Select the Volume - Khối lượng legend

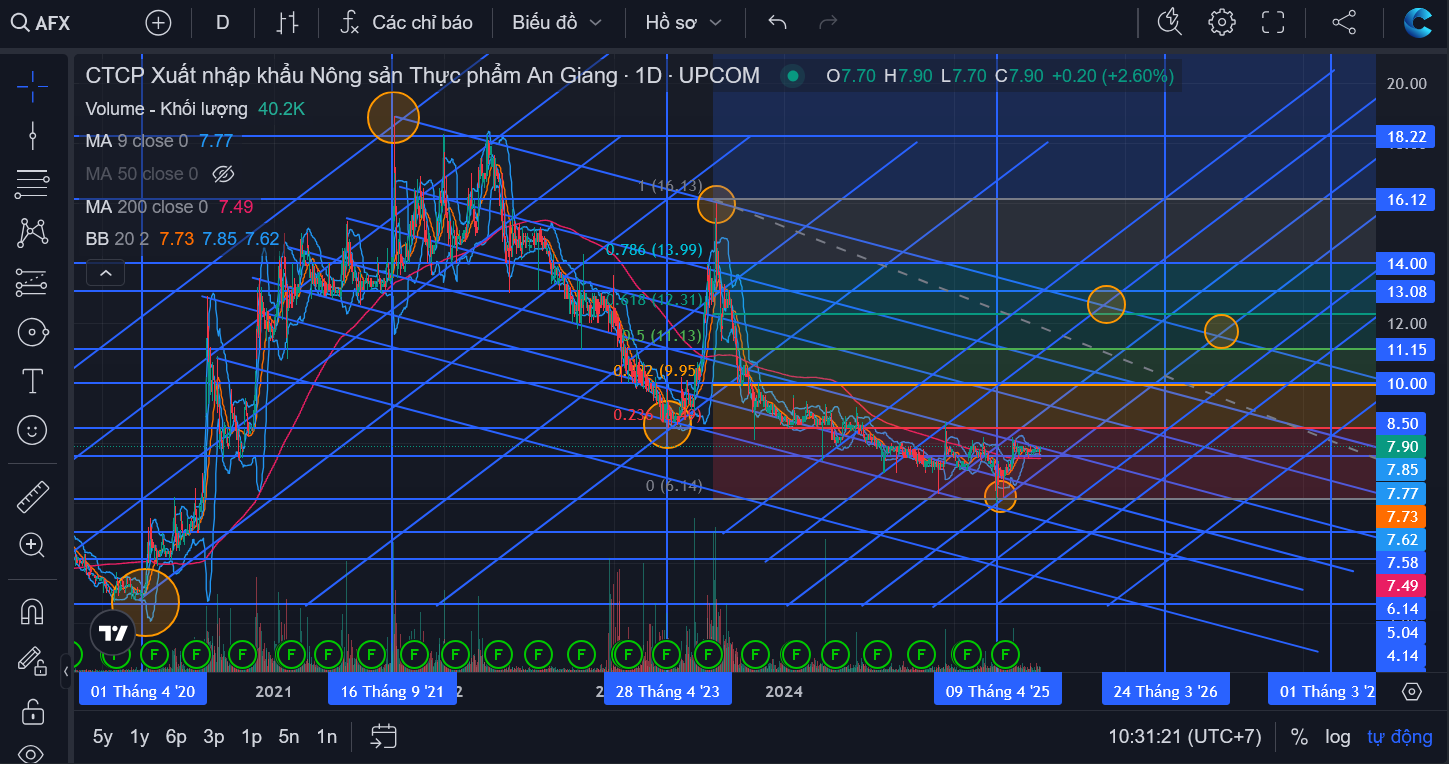point(166,109)
